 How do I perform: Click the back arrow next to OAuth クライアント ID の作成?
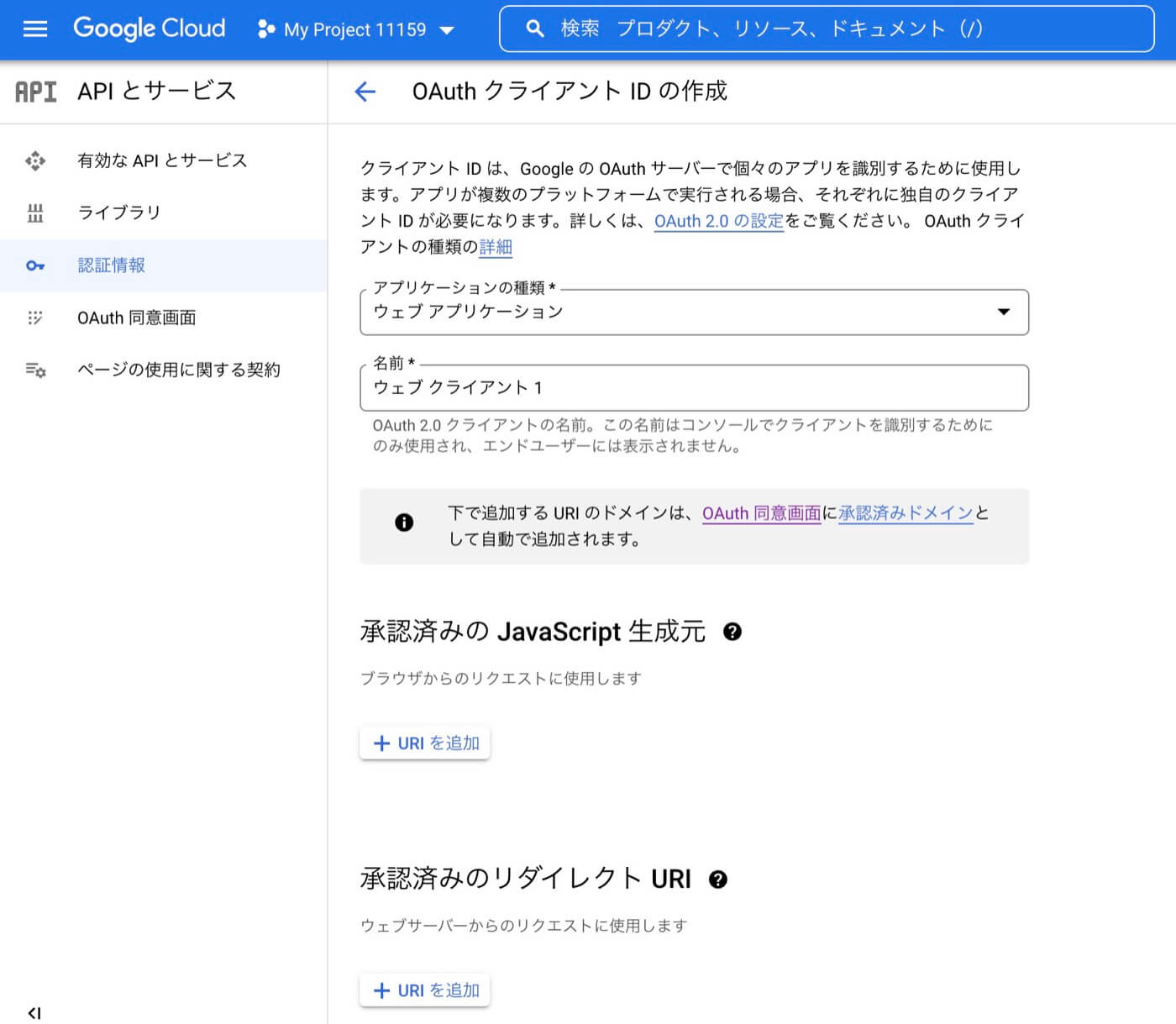point(365,92)
